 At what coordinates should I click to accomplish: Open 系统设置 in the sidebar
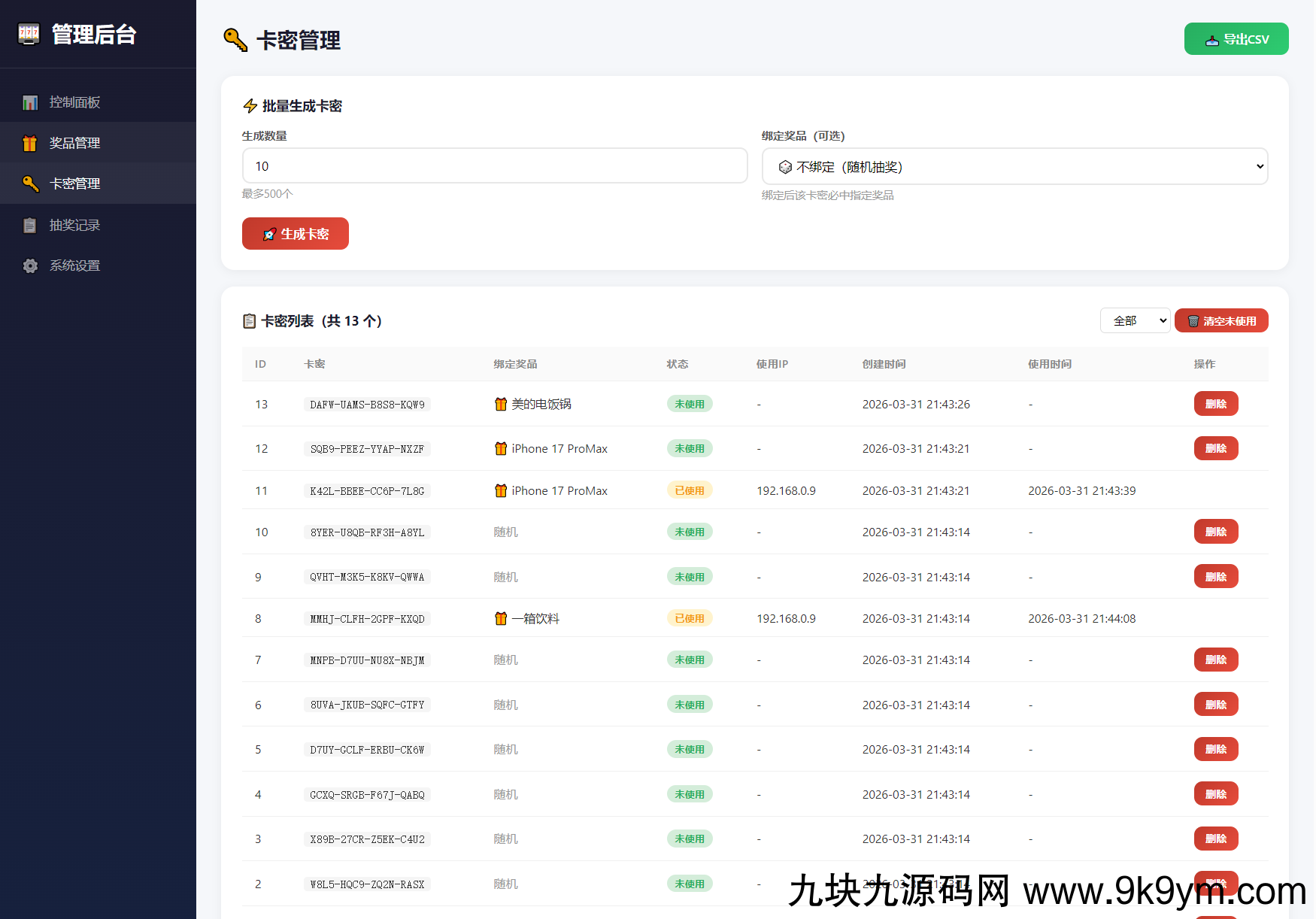75,265
